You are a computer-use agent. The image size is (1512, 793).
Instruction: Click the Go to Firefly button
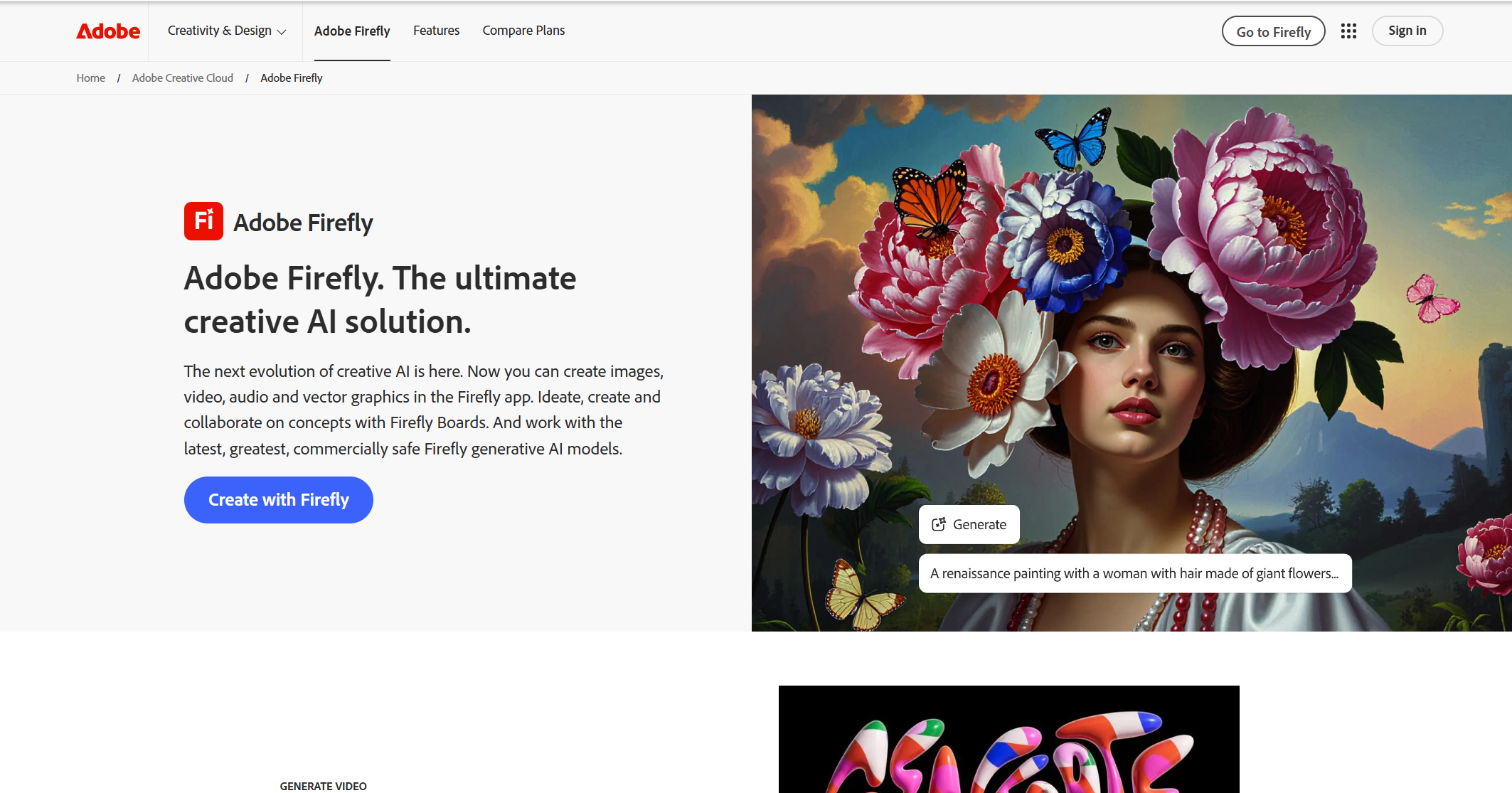tap(1273, 31)
